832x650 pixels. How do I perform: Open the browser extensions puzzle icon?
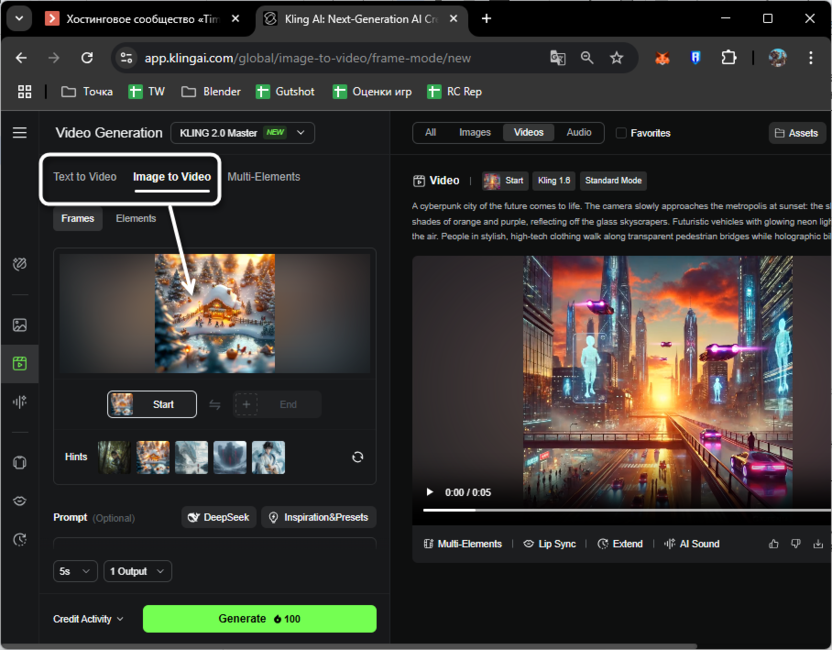[x=729, y=58]
